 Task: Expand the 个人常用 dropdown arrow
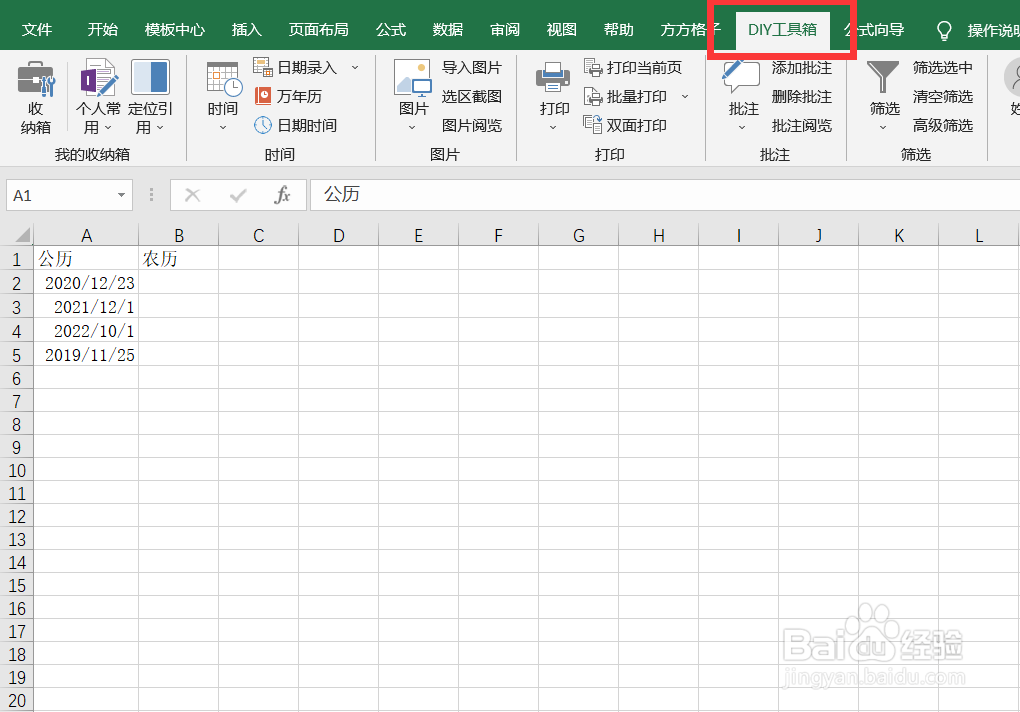tap(108, 127)
